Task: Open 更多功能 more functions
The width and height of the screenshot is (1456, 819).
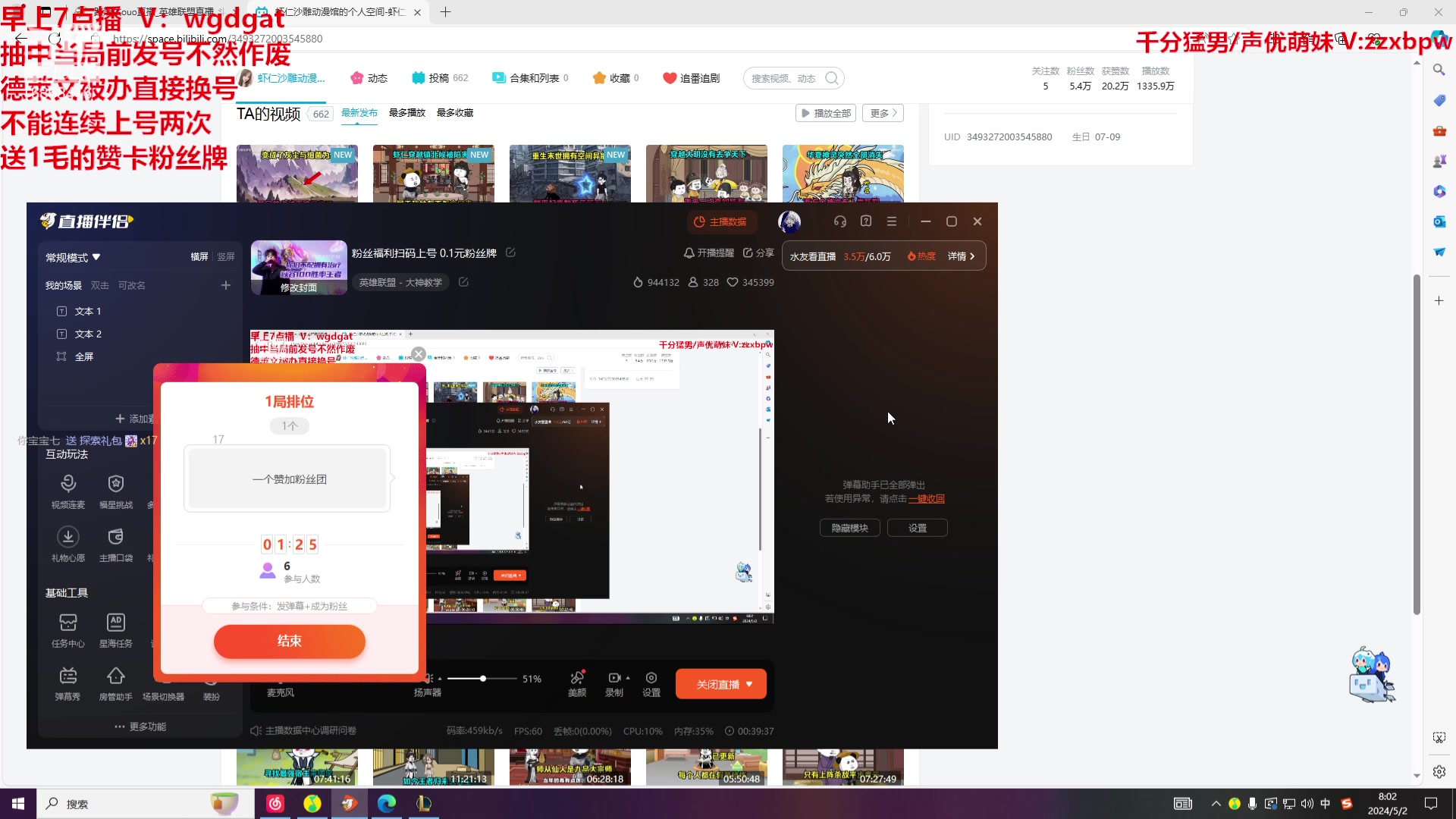Action: pyautogui.click(x=140, y=726)
